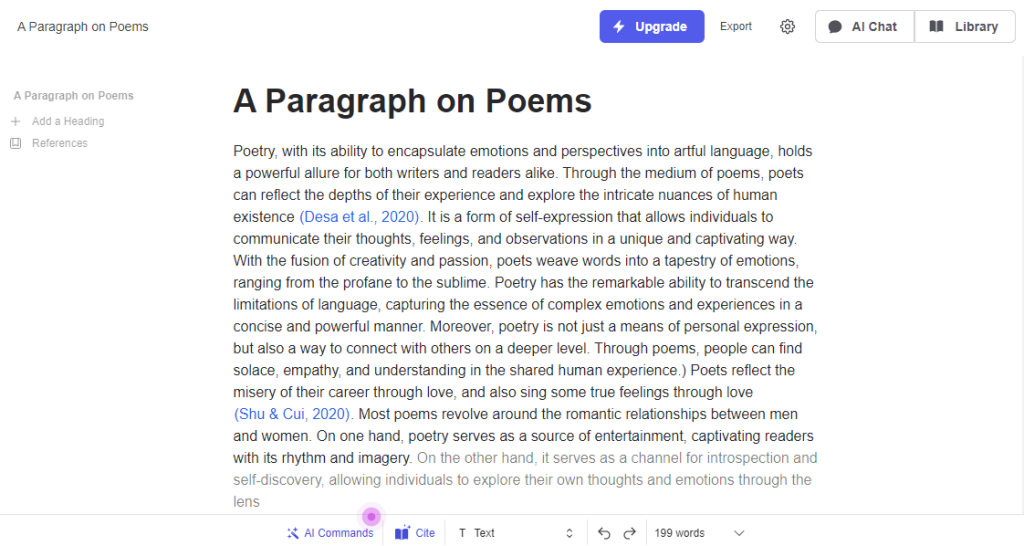The width and height of the screenshot is (1024, 546).
Task: Click the undo arrow icon
Action: click(x=604, y=533)
